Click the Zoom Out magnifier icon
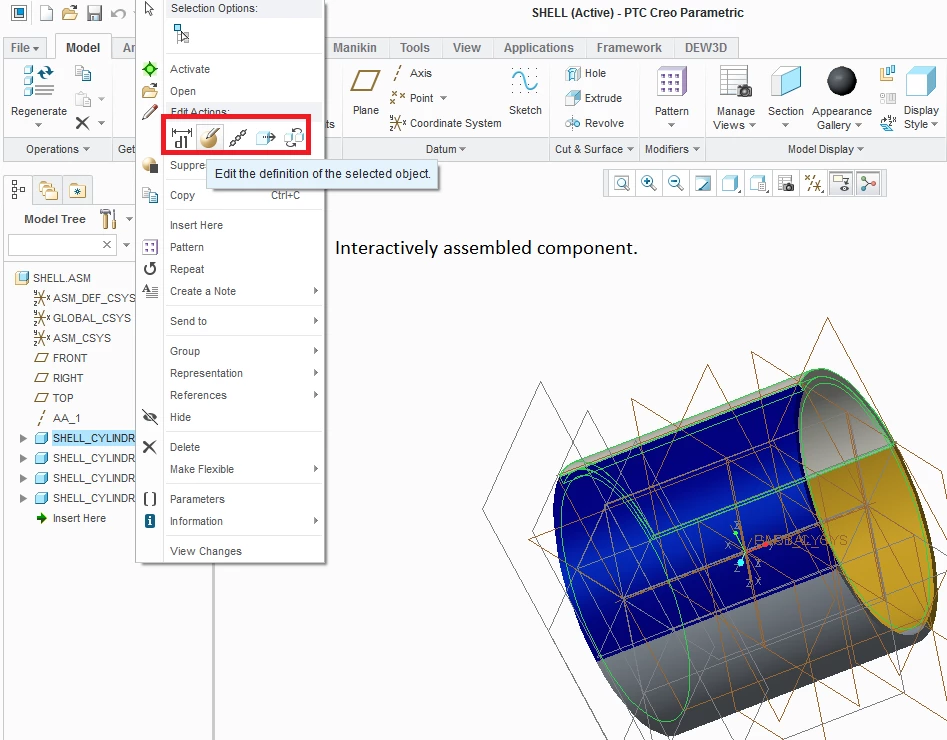The height and width of the screenshot is (740, 947). (x=676, y=183)
